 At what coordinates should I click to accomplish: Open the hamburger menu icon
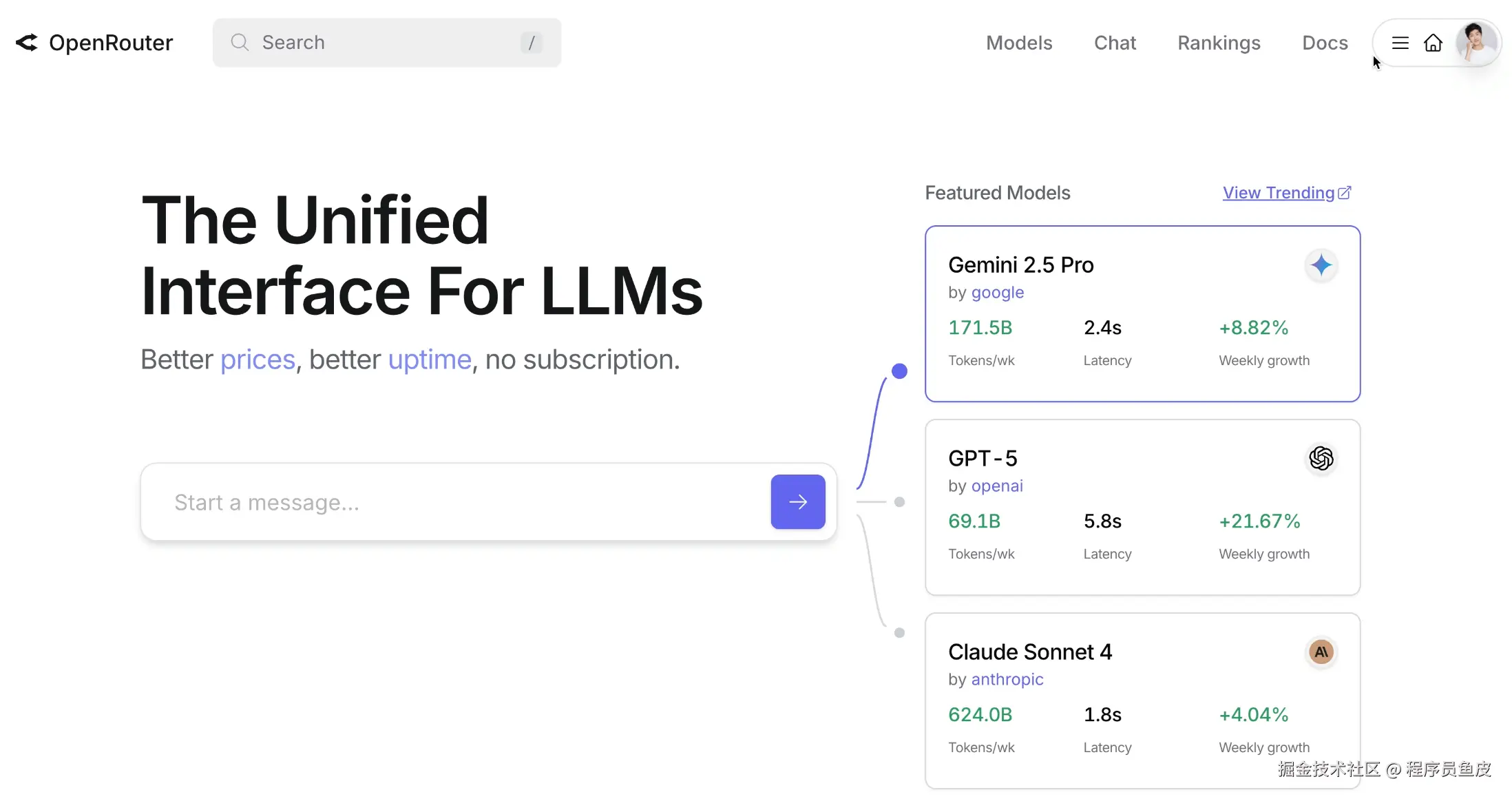[1400, 43]
